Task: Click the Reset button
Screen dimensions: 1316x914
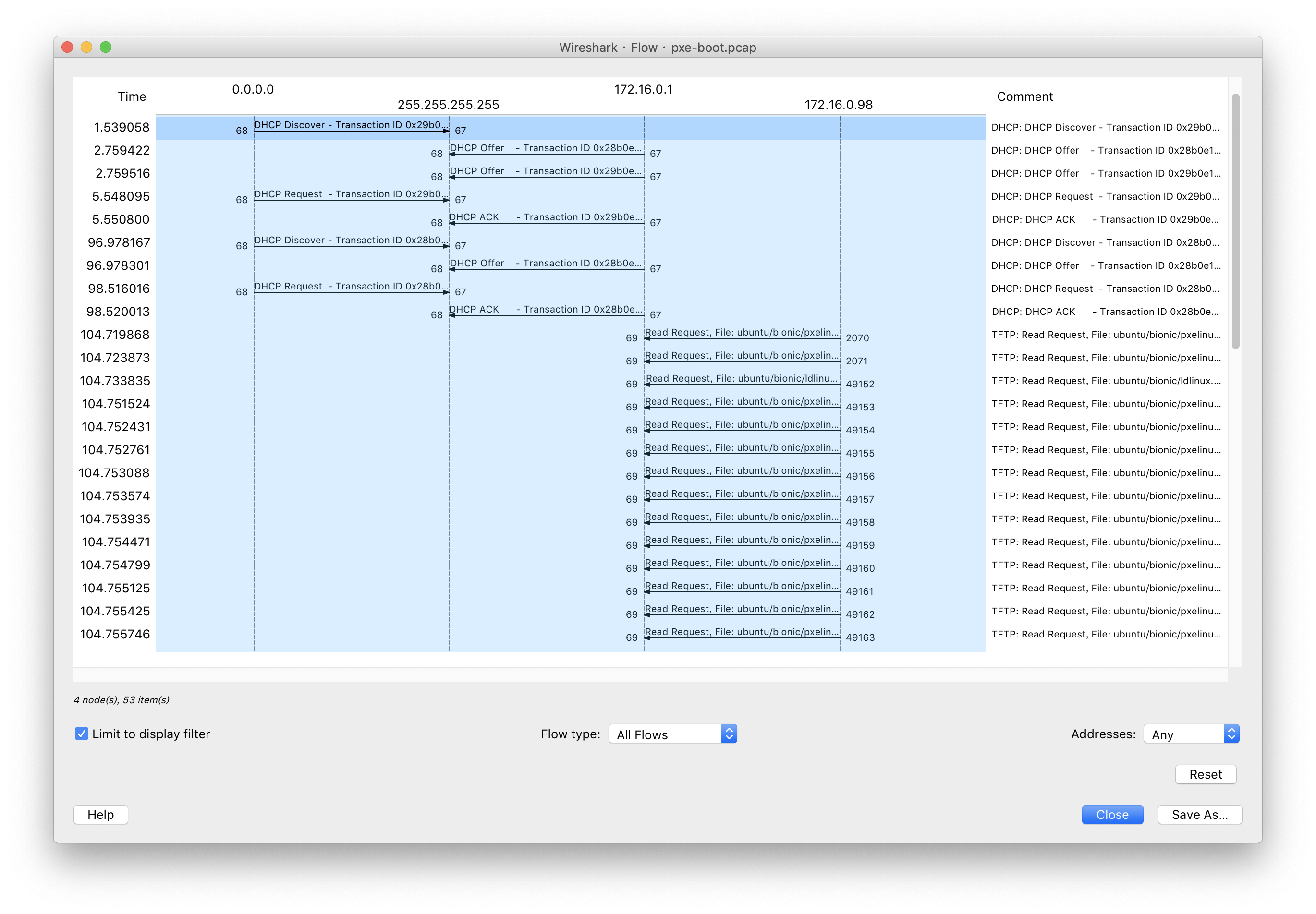Action: [x=1205, y=774]
